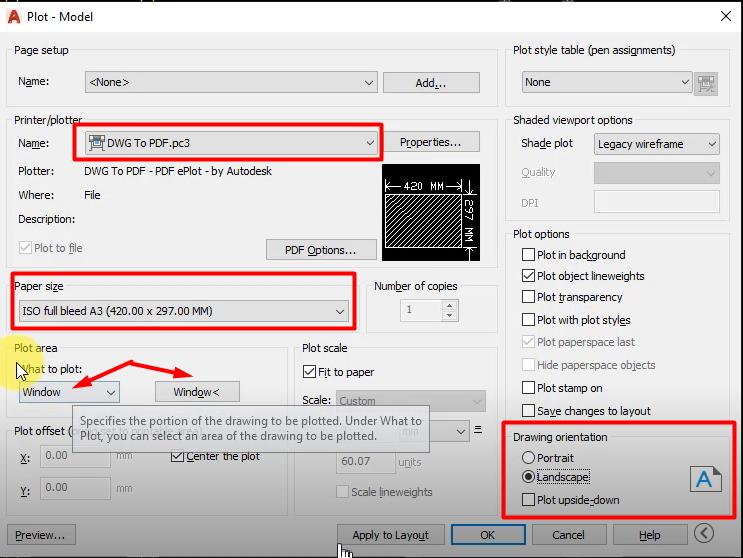
Task: Click the Preview... button
Action: click(x=41, y=535)
